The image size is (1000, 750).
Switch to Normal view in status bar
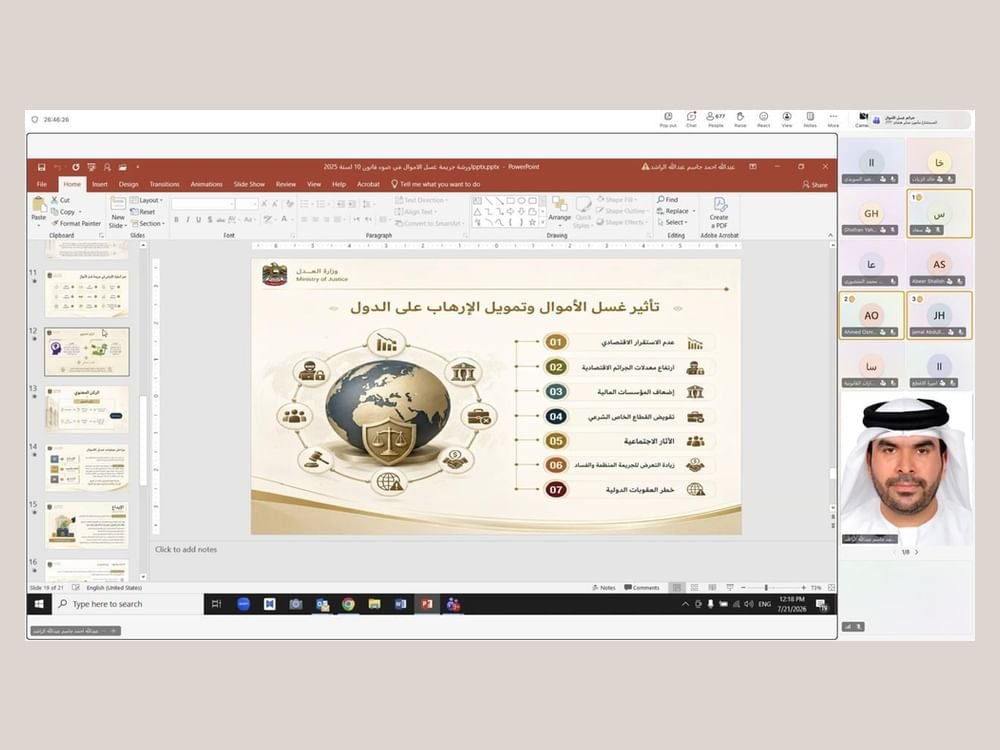pyautogui.click(x=677, y=587)
